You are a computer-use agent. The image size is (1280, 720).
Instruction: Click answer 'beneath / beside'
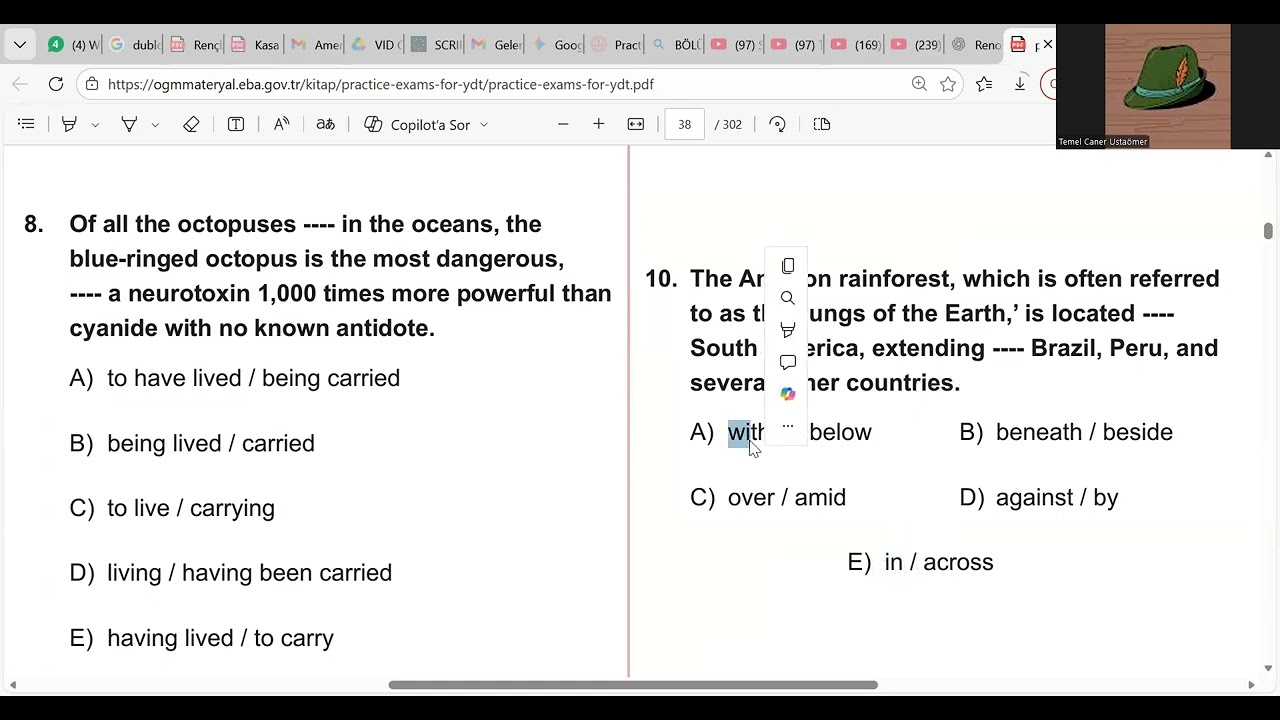1084,432
